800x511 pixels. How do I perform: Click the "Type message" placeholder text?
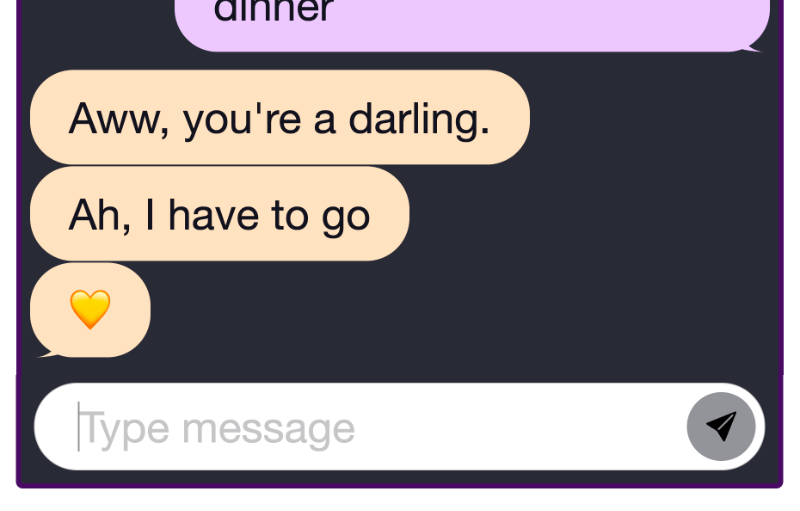217,429
